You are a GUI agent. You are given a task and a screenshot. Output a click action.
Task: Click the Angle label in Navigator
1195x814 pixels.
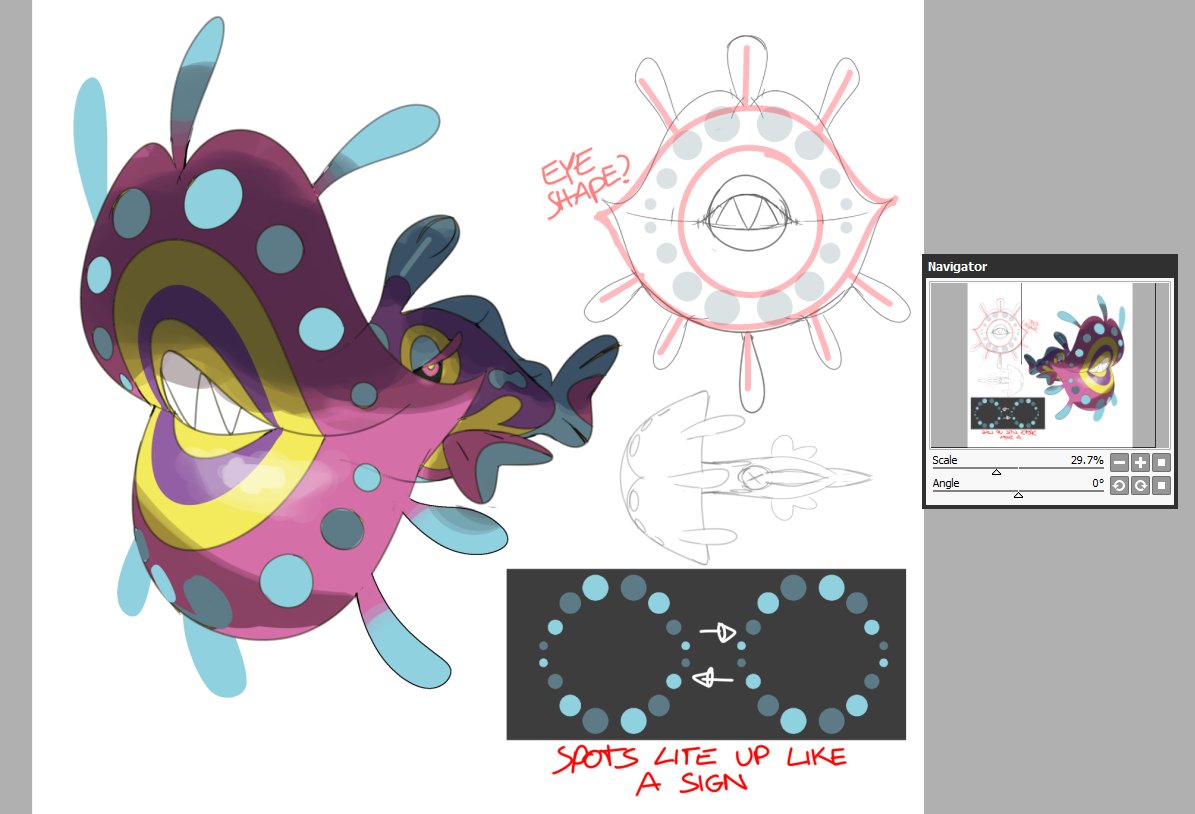tap(946, 482)
